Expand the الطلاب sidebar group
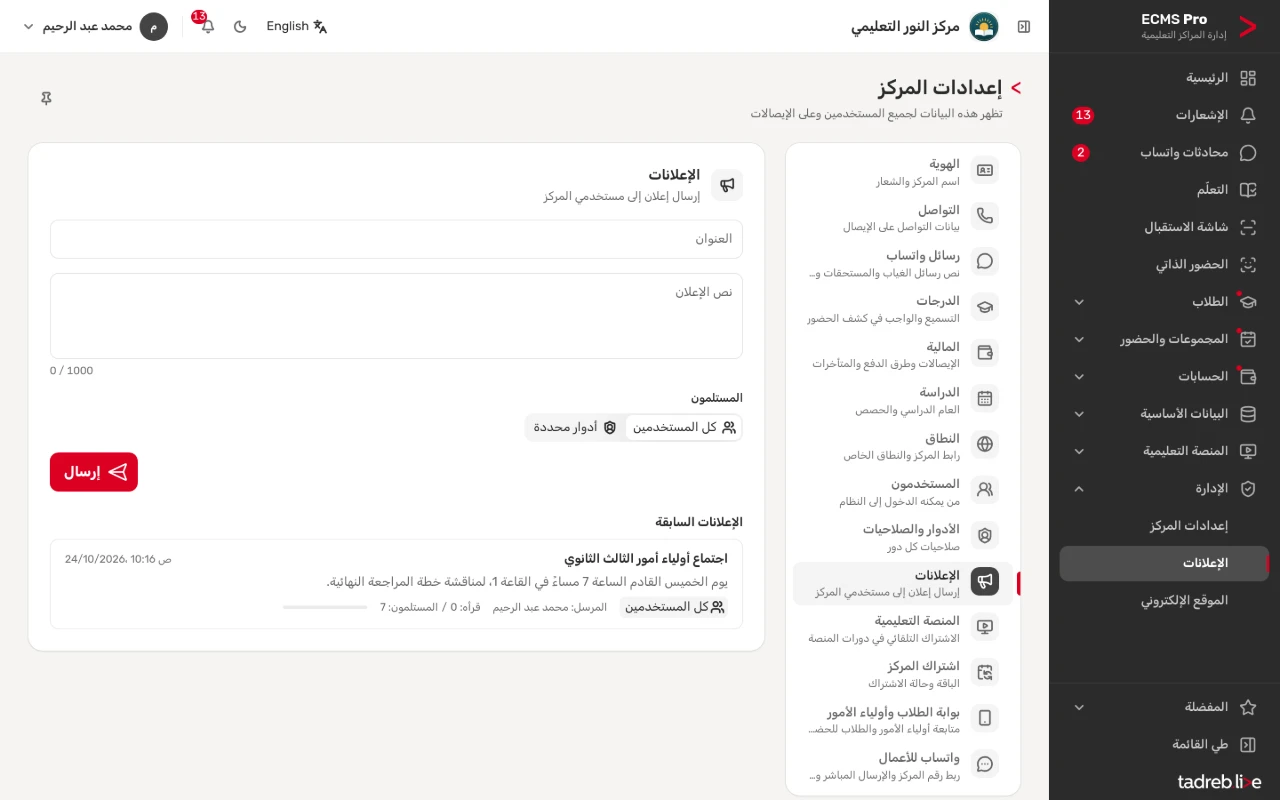1280x800 pixels. coord(1164,302)
